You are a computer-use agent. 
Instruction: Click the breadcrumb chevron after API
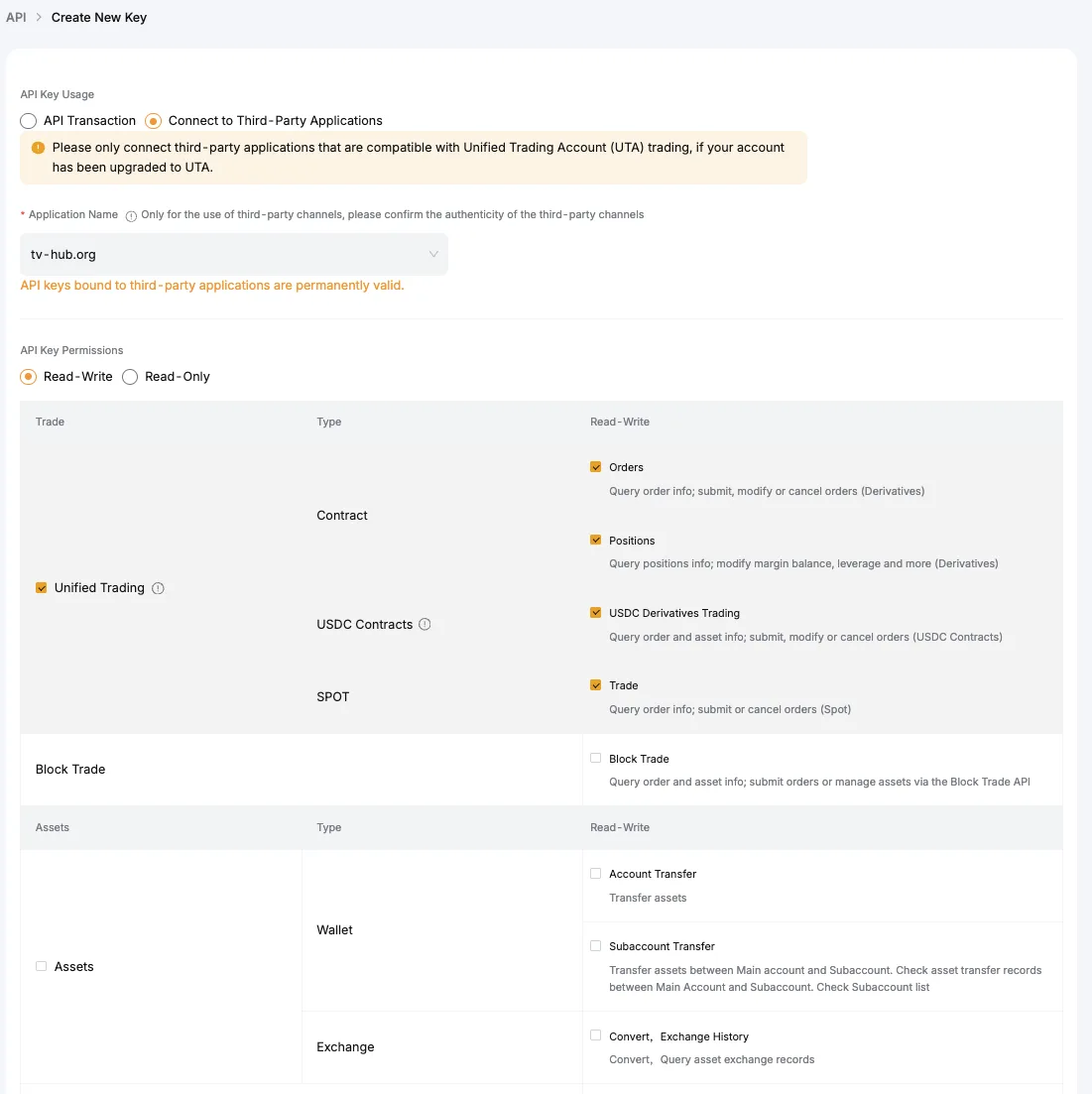coord(39,18)
